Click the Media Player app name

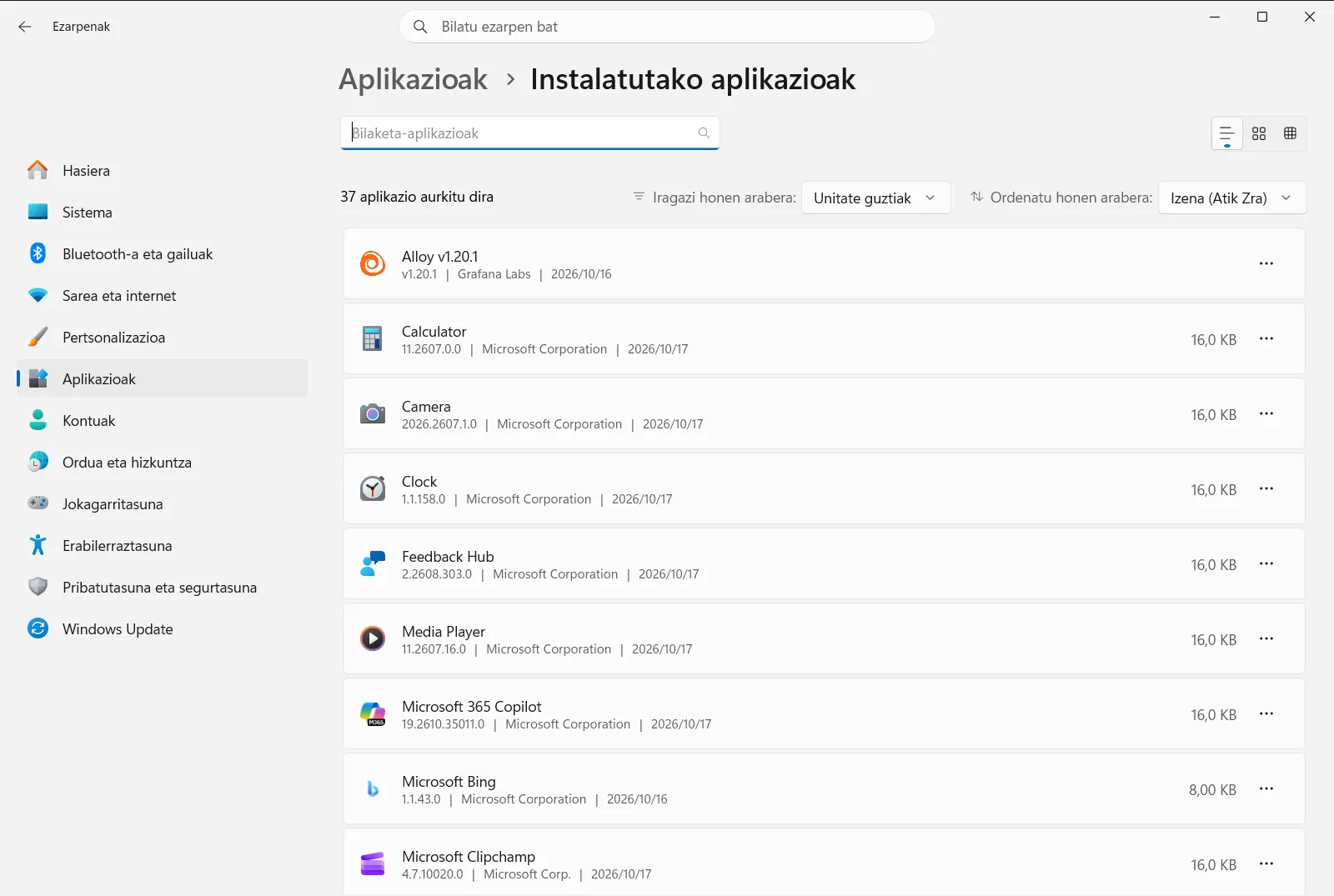point(443,632)
